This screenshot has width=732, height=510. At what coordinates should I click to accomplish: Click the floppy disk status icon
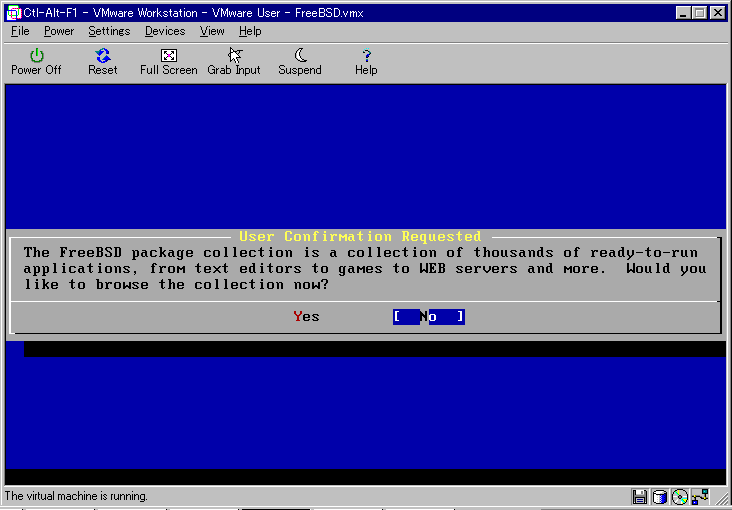[639, 496]
